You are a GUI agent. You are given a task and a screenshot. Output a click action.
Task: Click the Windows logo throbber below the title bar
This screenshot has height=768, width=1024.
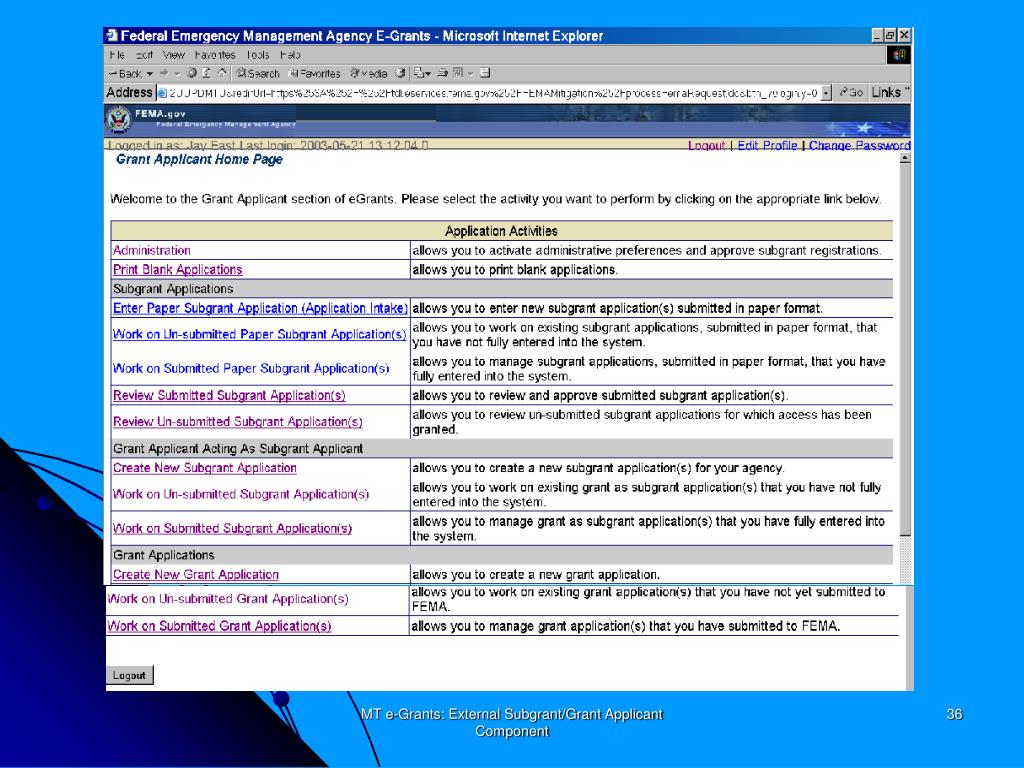click(899, 55)
